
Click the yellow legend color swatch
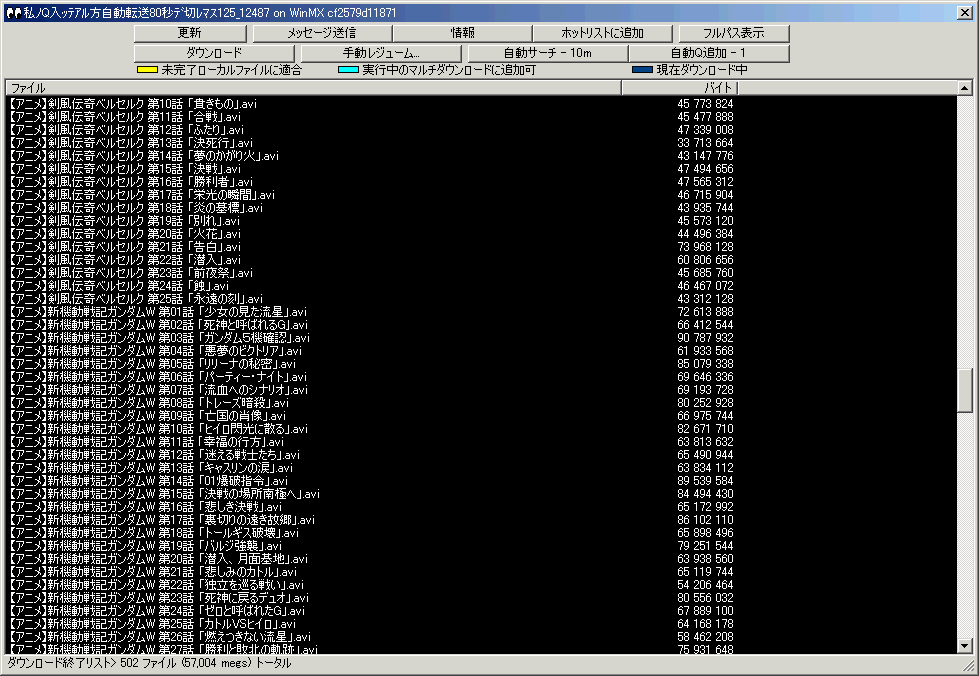click(147, 71)
